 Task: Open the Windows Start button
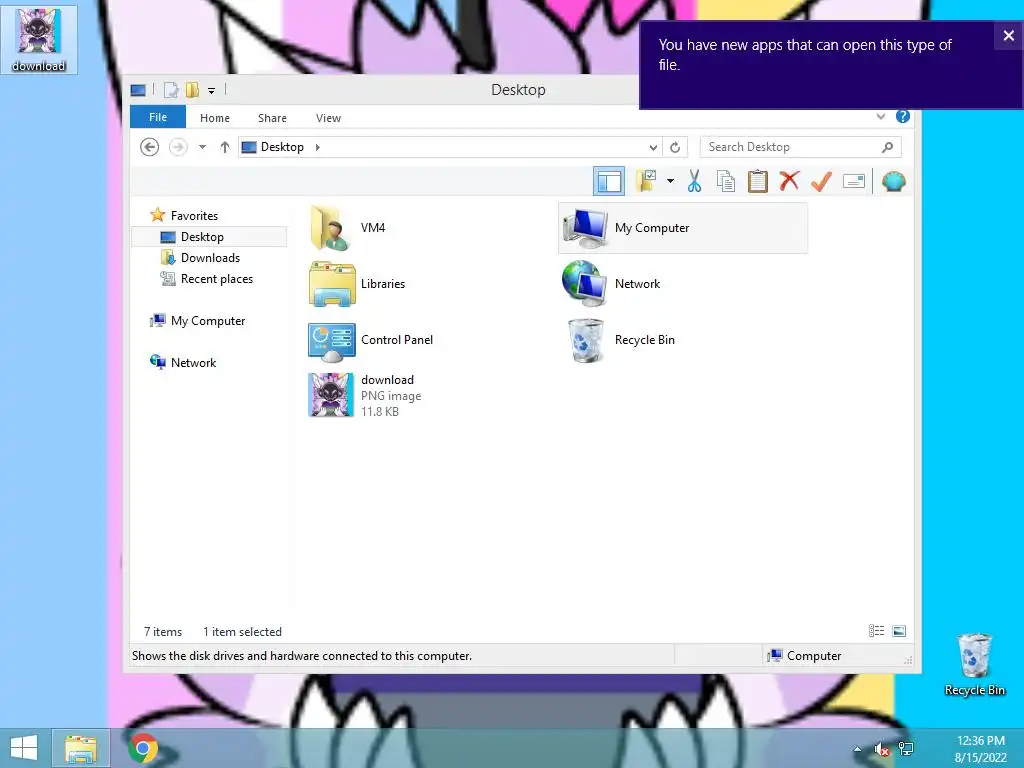[24, 748]
